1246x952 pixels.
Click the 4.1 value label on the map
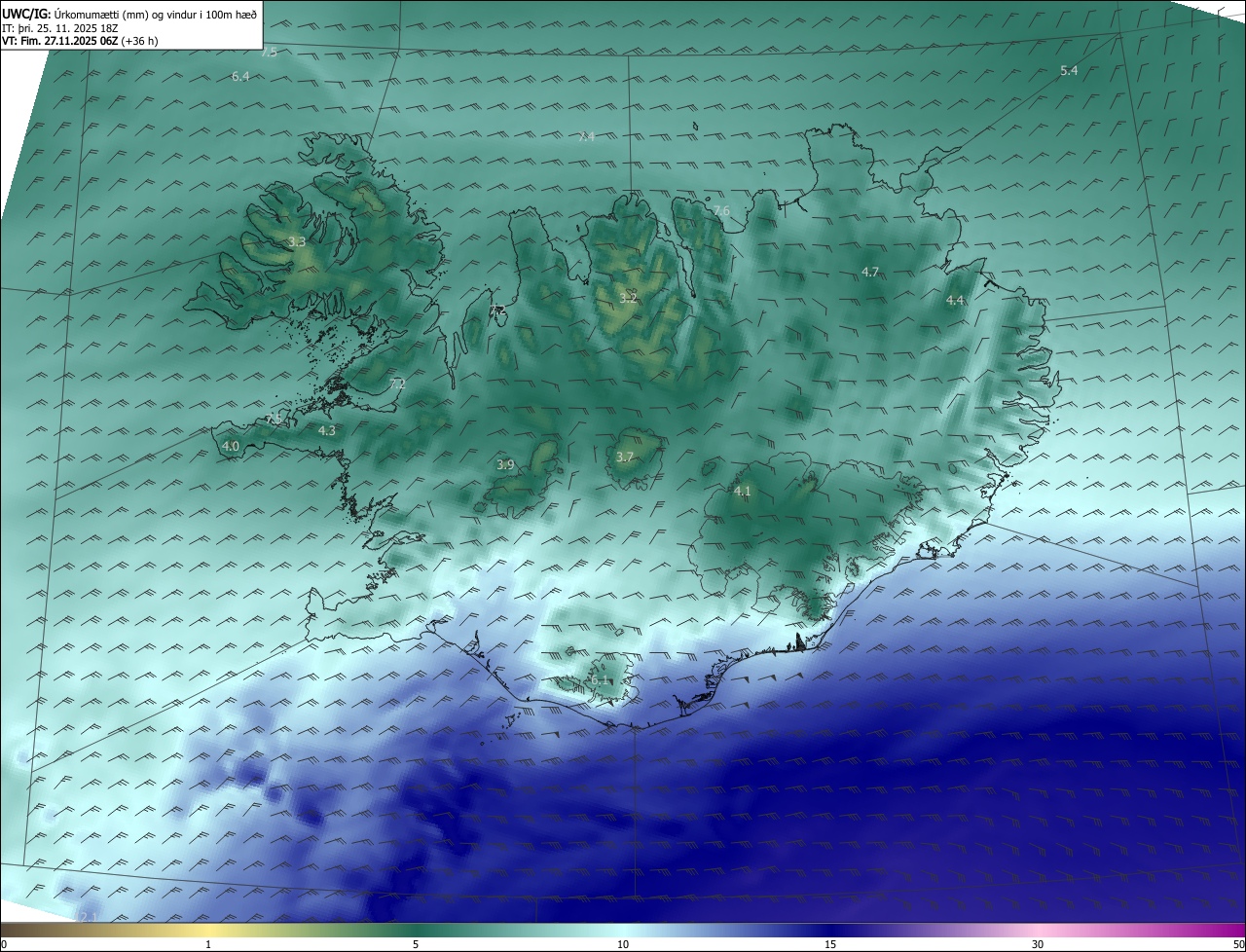pos(743,492)
